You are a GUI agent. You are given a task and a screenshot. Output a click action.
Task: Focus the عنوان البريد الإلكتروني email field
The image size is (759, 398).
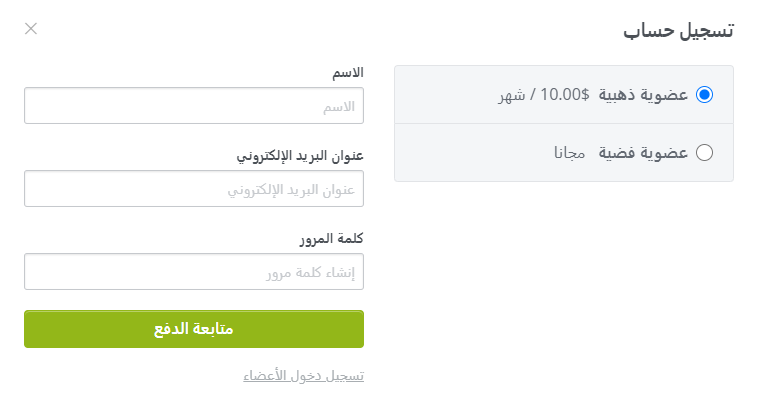(194, 188)
